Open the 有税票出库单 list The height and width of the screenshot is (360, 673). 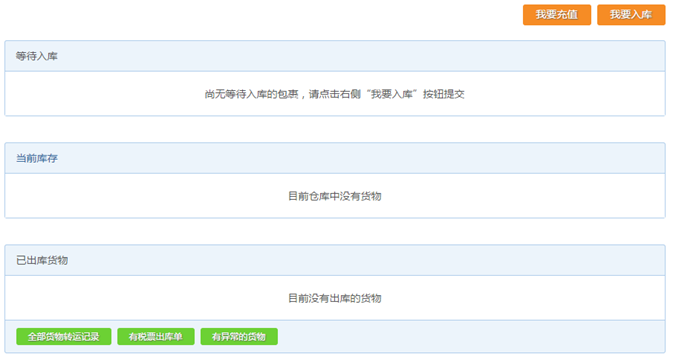click(x=156, y=336)
